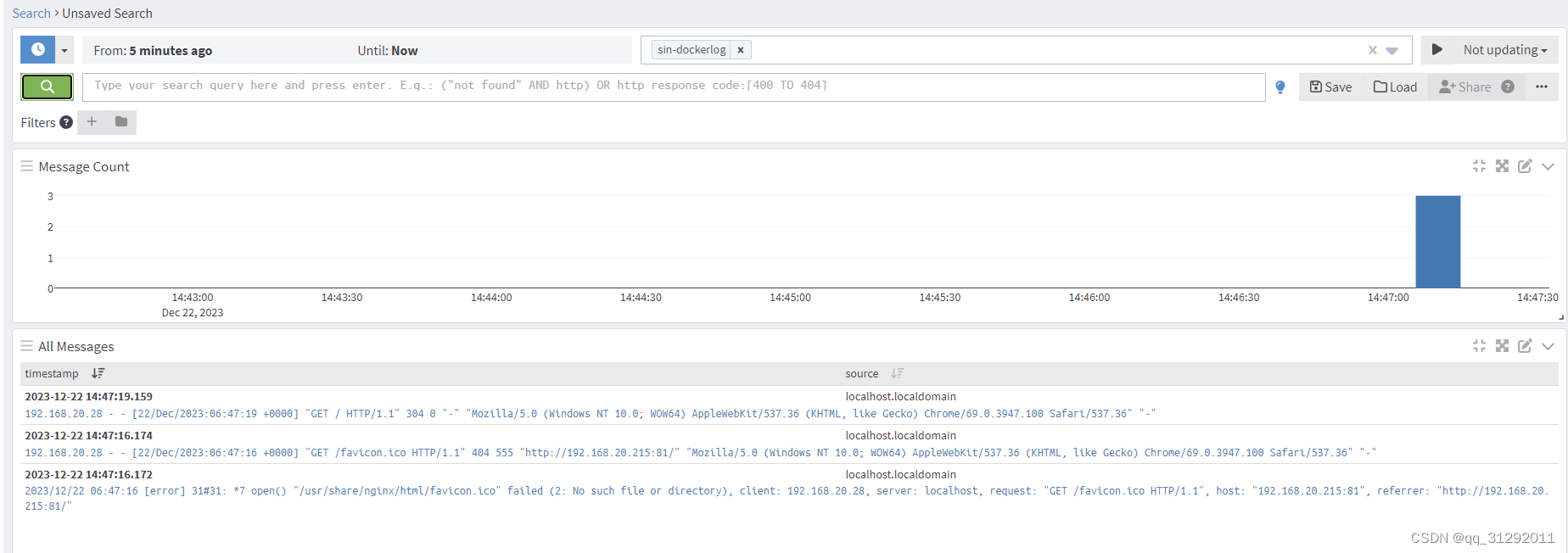Viewport: 1568px width, 553px height.
Task: Expand the time range presets dropdown arrow
Action: pyautogui.click(x=64, y=50)
